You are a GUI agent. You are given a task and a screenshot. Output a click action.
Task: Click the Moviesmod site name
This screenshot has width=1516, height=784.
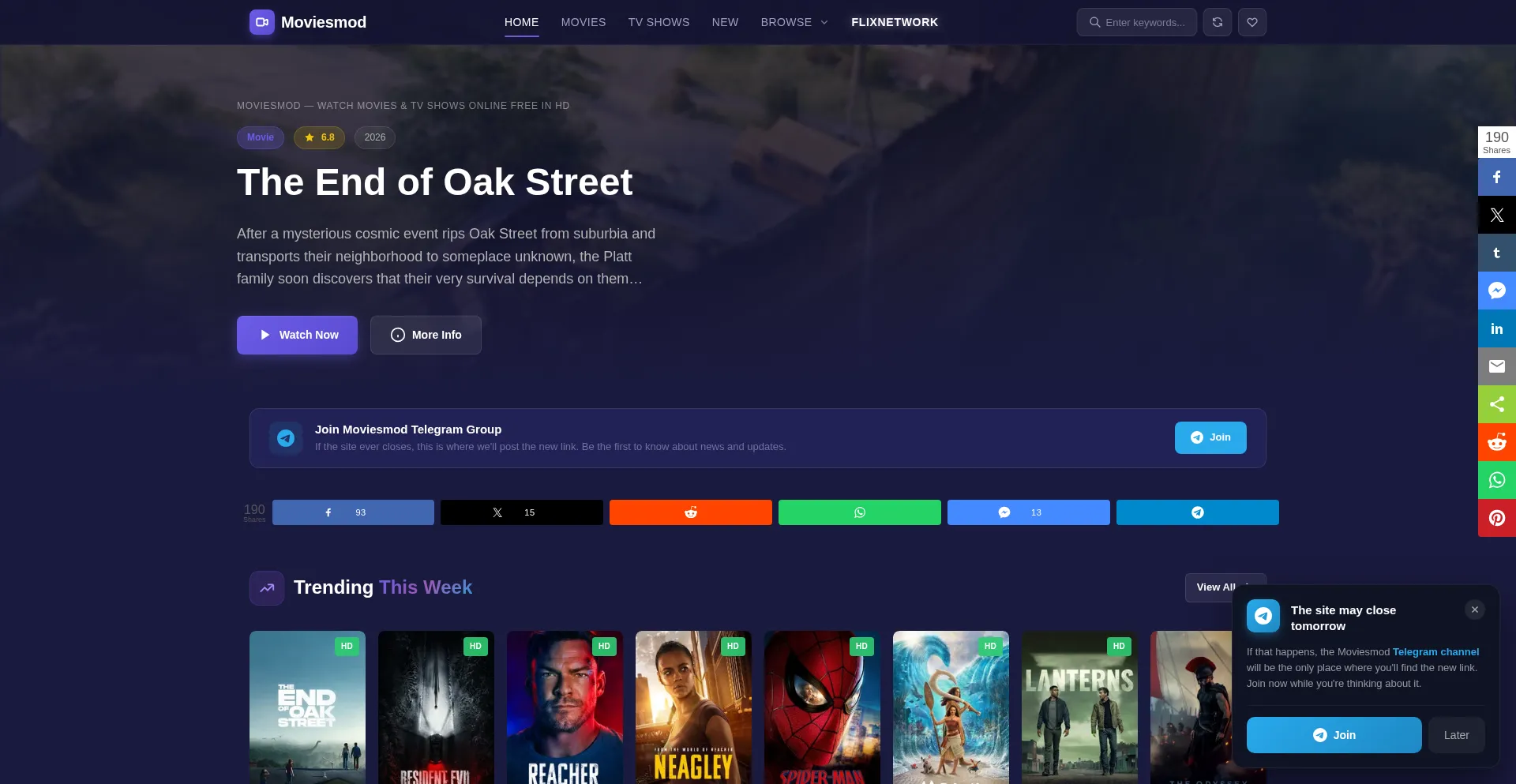click(324, 22)
